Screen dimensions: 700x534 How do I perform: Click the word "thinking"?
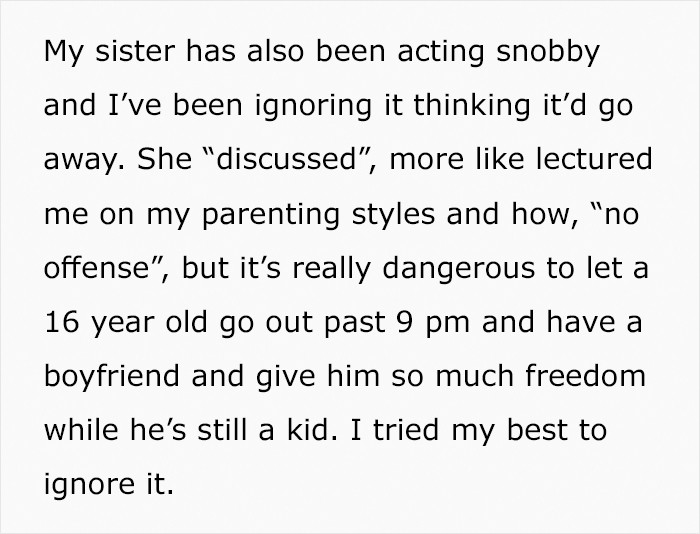(x=471, y=107)
